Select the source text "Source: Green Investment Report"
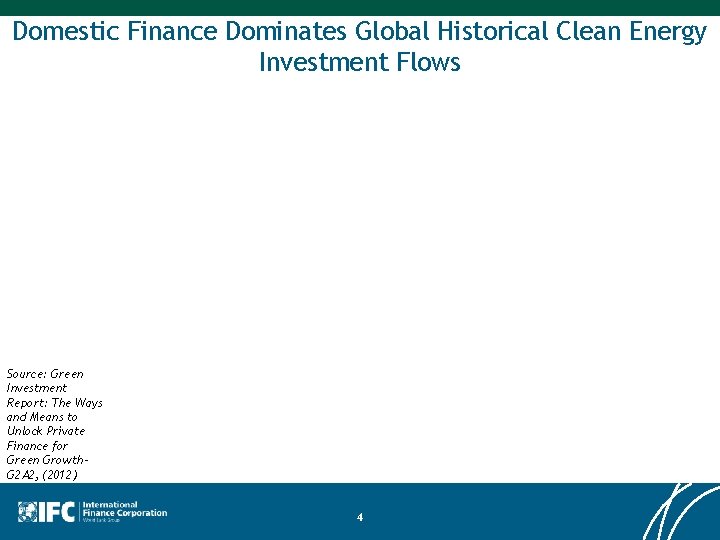720x540 pixels. [45, 388]
